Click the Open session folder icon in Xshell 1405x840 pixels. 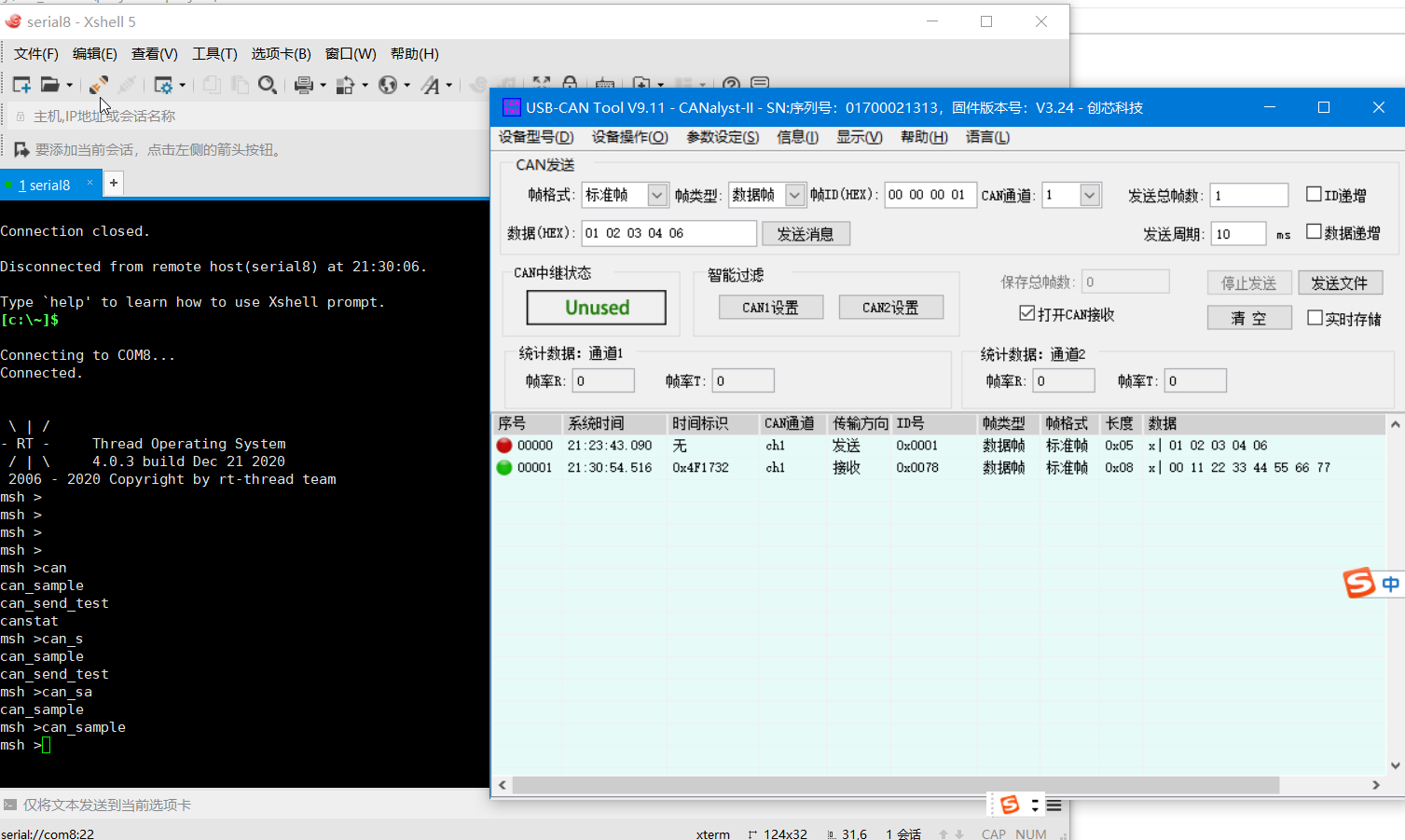[x=49, y=85]
